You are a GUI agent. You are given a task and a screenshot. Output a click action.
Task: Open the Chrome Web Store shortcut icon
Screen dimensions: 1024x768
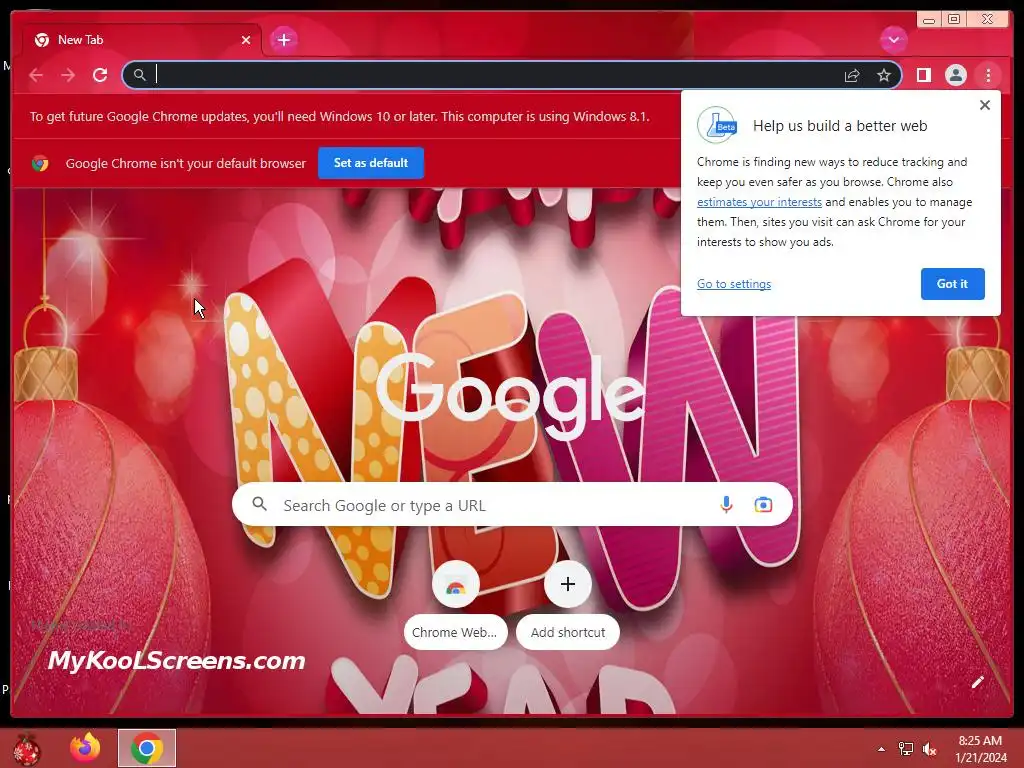[455, 584]
